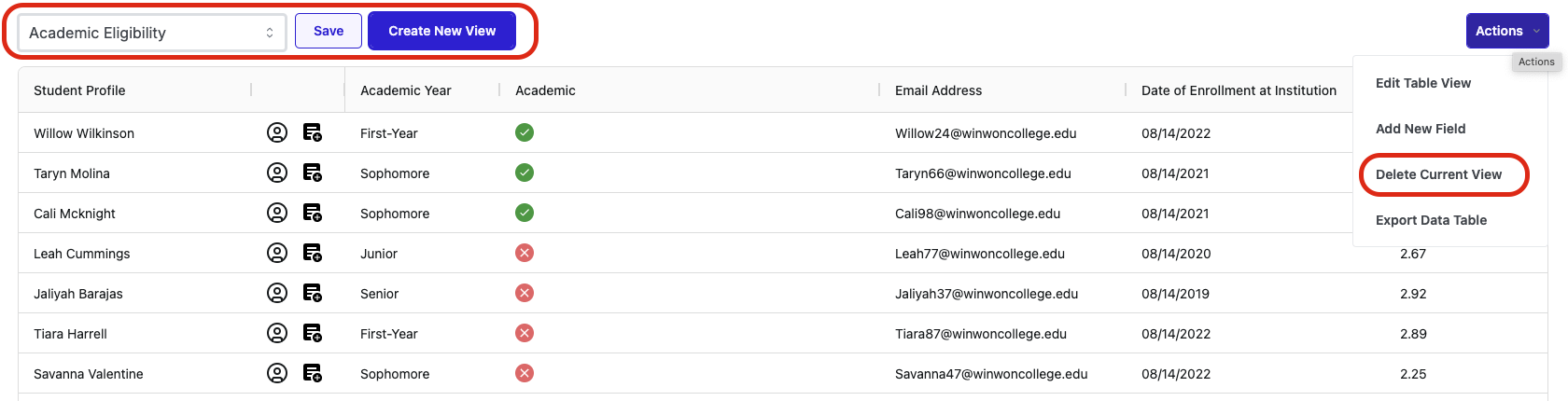Open Savanna Valentine's profile icon

click(277, 373)
